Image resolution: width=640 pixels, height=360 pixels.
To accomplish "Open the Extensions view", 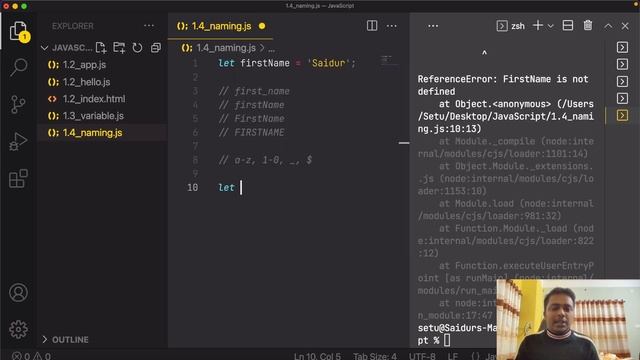I will pyautogui.click(x=18, y=179).
